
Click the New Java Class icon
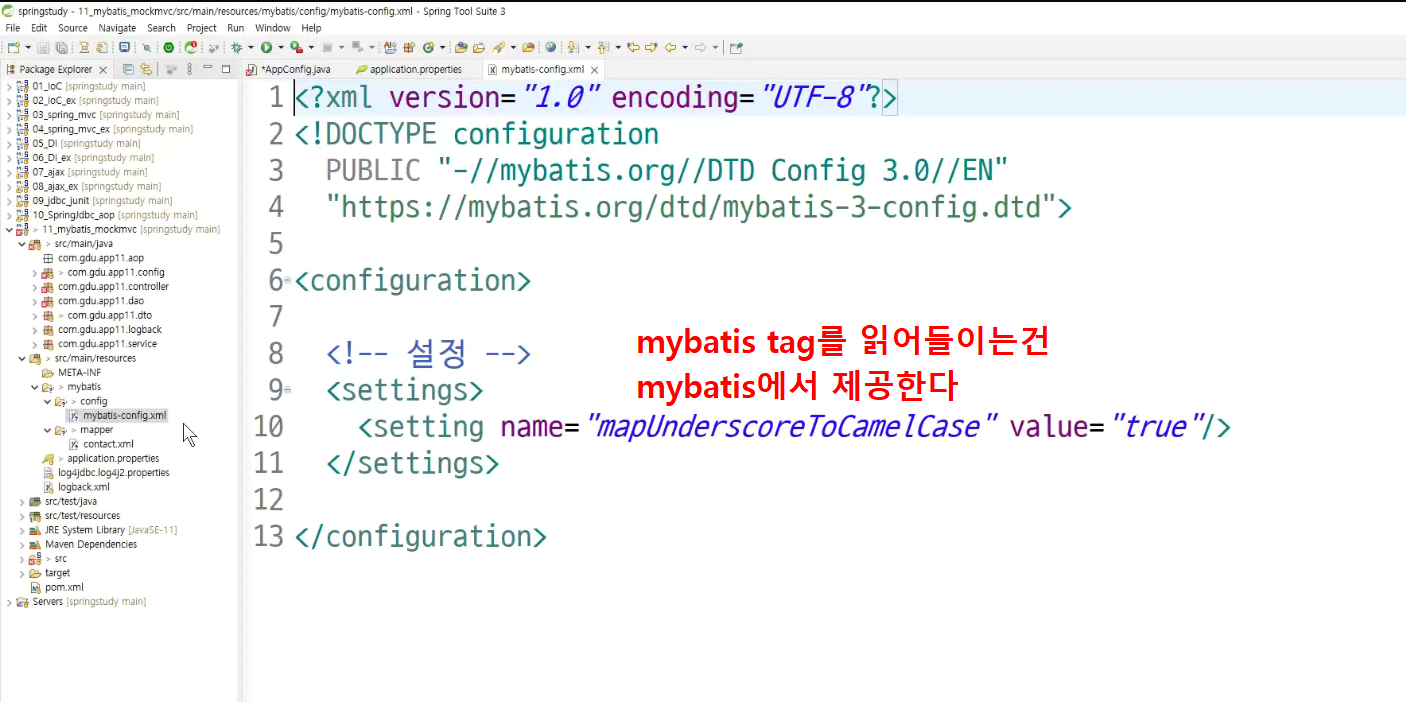[x=428, y=47]
